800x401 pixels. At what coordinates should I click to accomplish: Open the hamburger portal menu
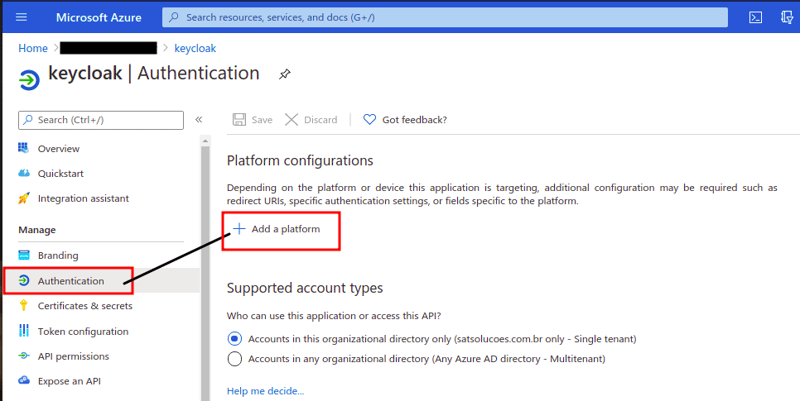(21, 17)
